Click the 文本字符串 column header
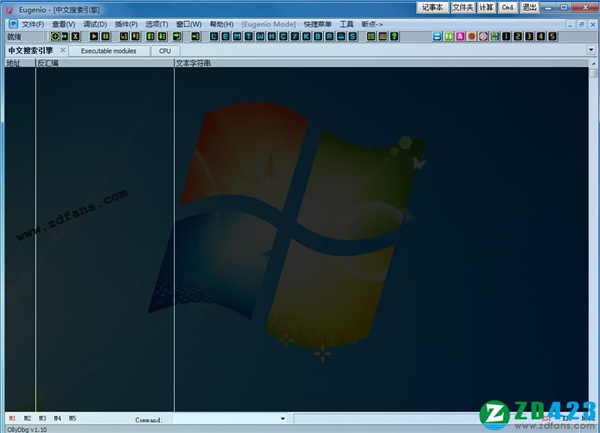The height and width of the screenshot is (433, 600). click(x=381, y=63)
